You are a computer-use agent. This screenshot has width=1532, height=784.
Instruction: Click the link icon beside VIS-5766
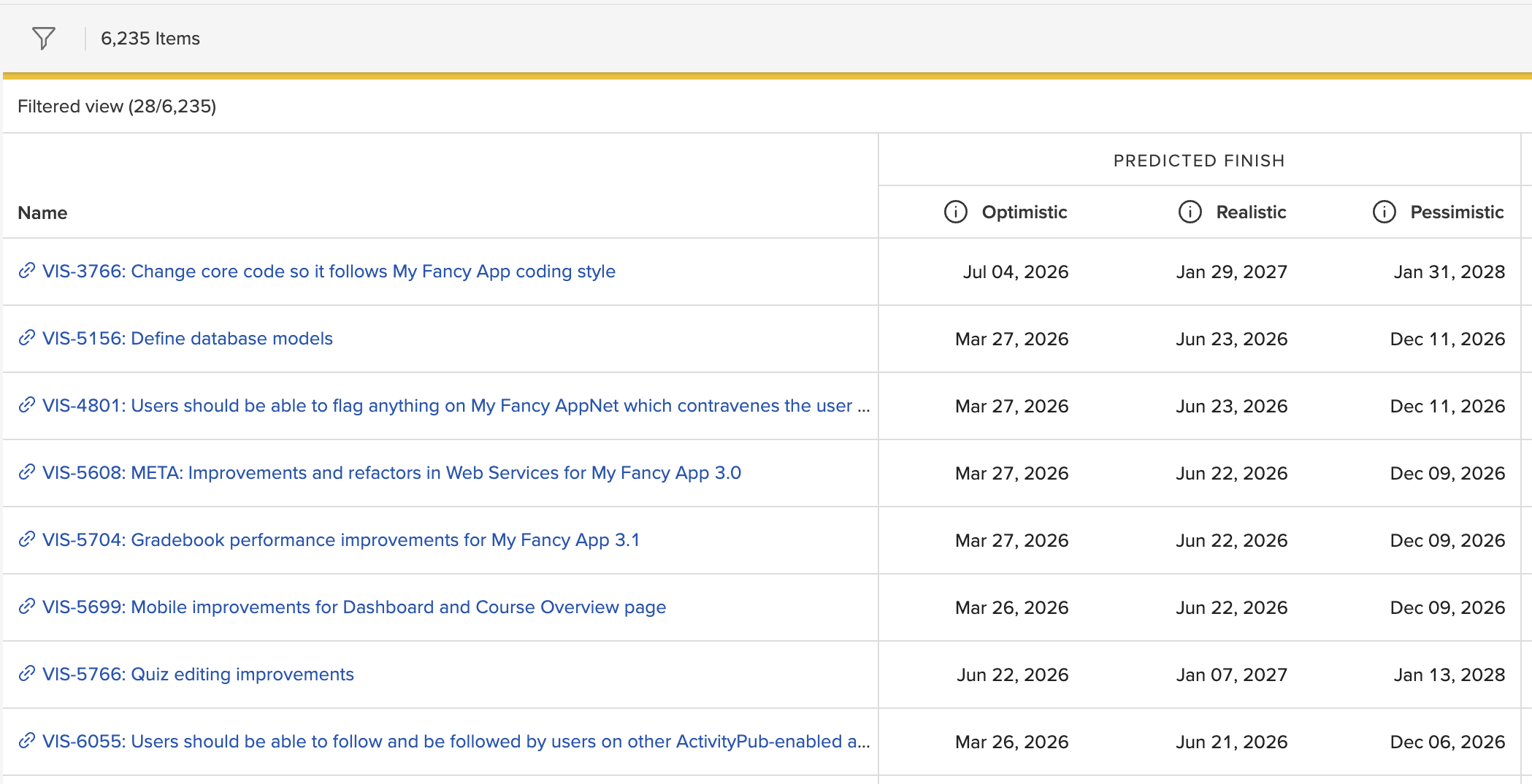[27, 674]
